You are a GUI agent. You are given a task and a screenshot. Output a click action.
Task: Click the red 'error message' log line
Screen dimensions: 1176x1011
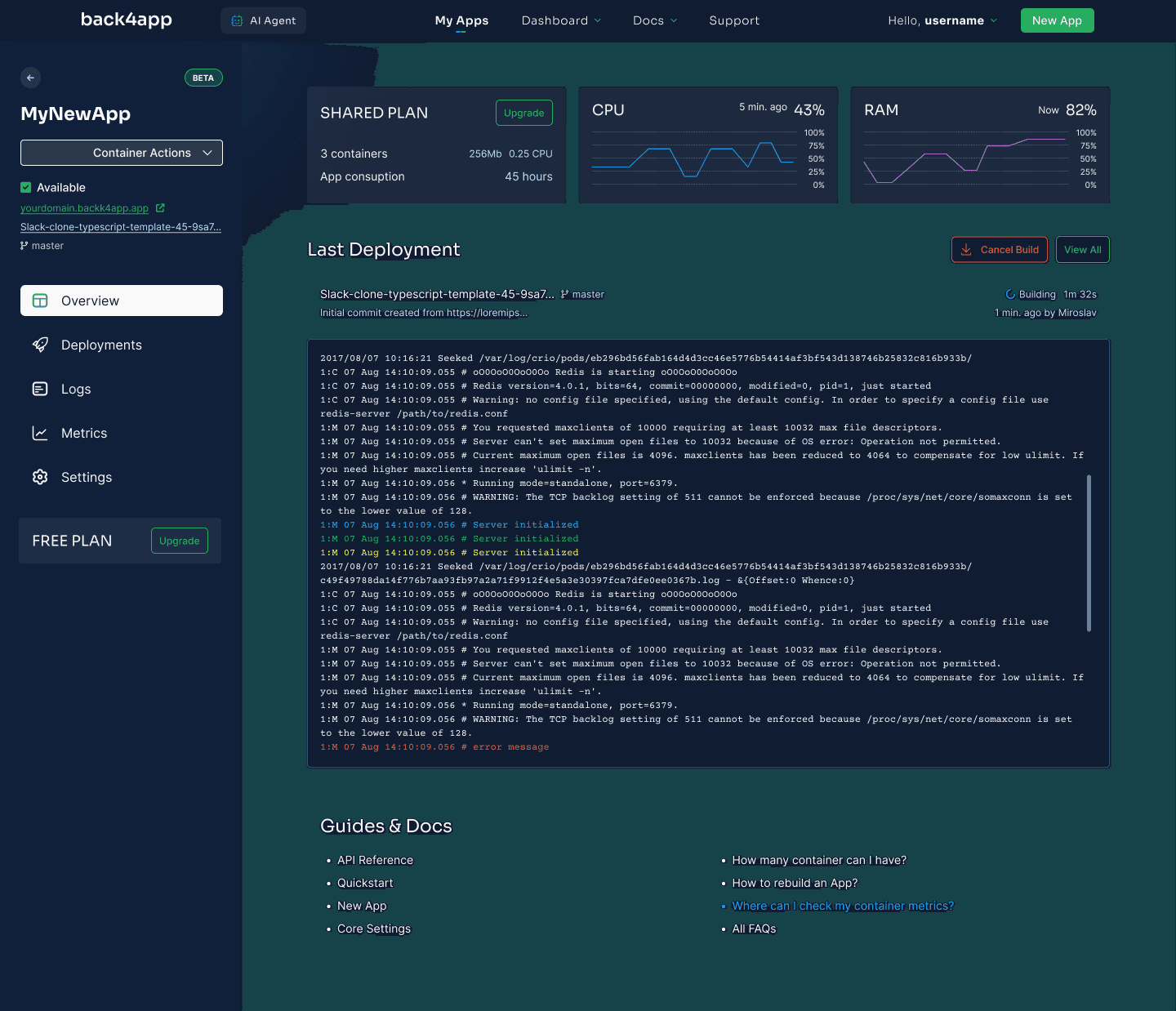click(x=434, y=747)
